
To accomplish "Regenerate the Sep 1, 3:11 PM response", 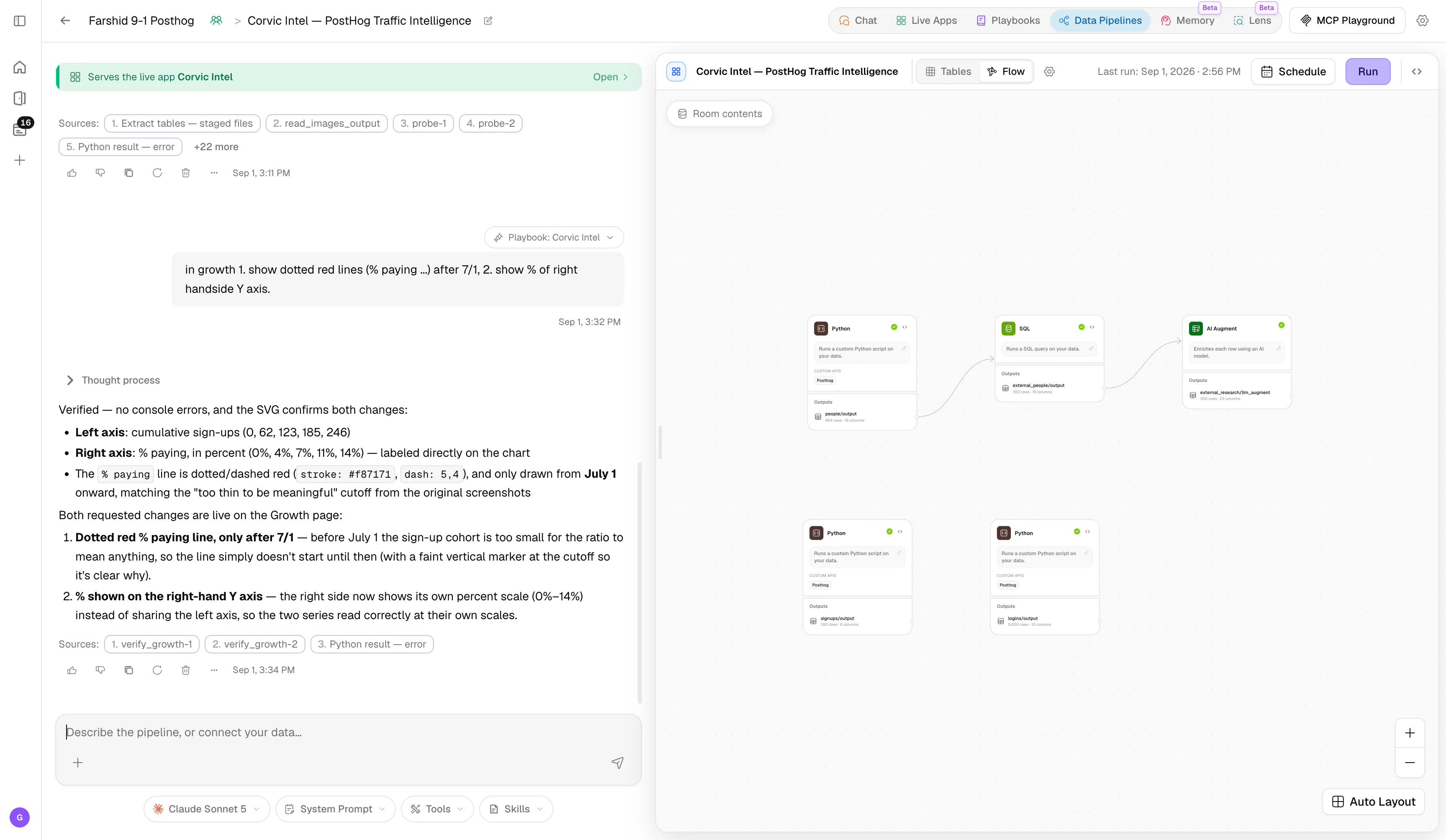I will [x=157, y=173].
